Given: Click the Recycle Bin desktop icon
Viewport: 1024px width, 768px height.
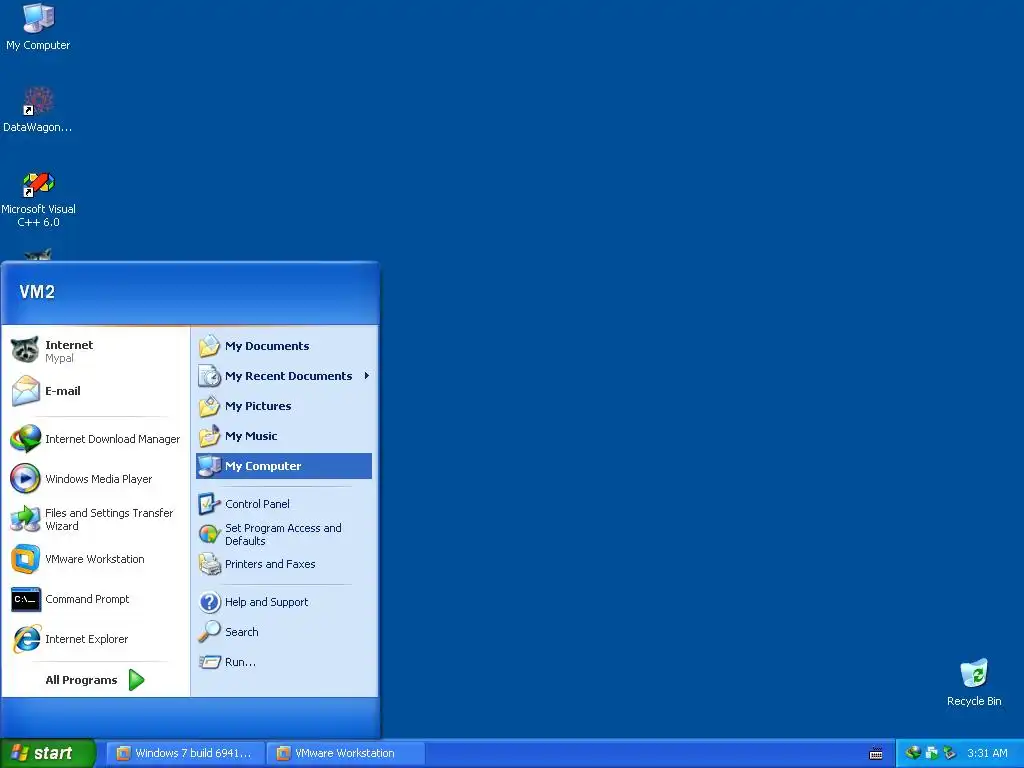Looking at the screenshot, I should point(974,682).
